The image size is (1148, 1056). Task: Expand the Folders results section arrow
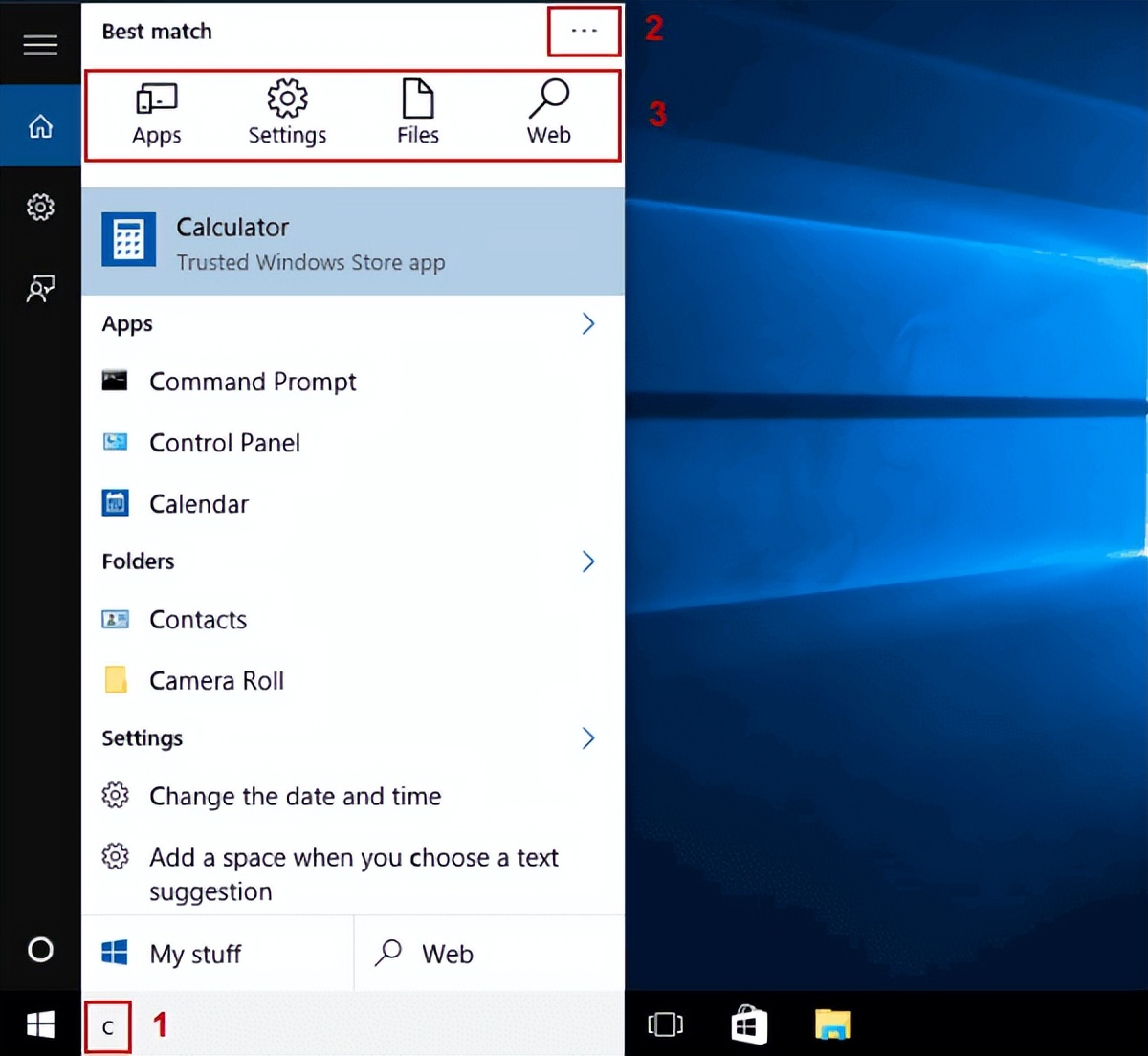(587, 561)
